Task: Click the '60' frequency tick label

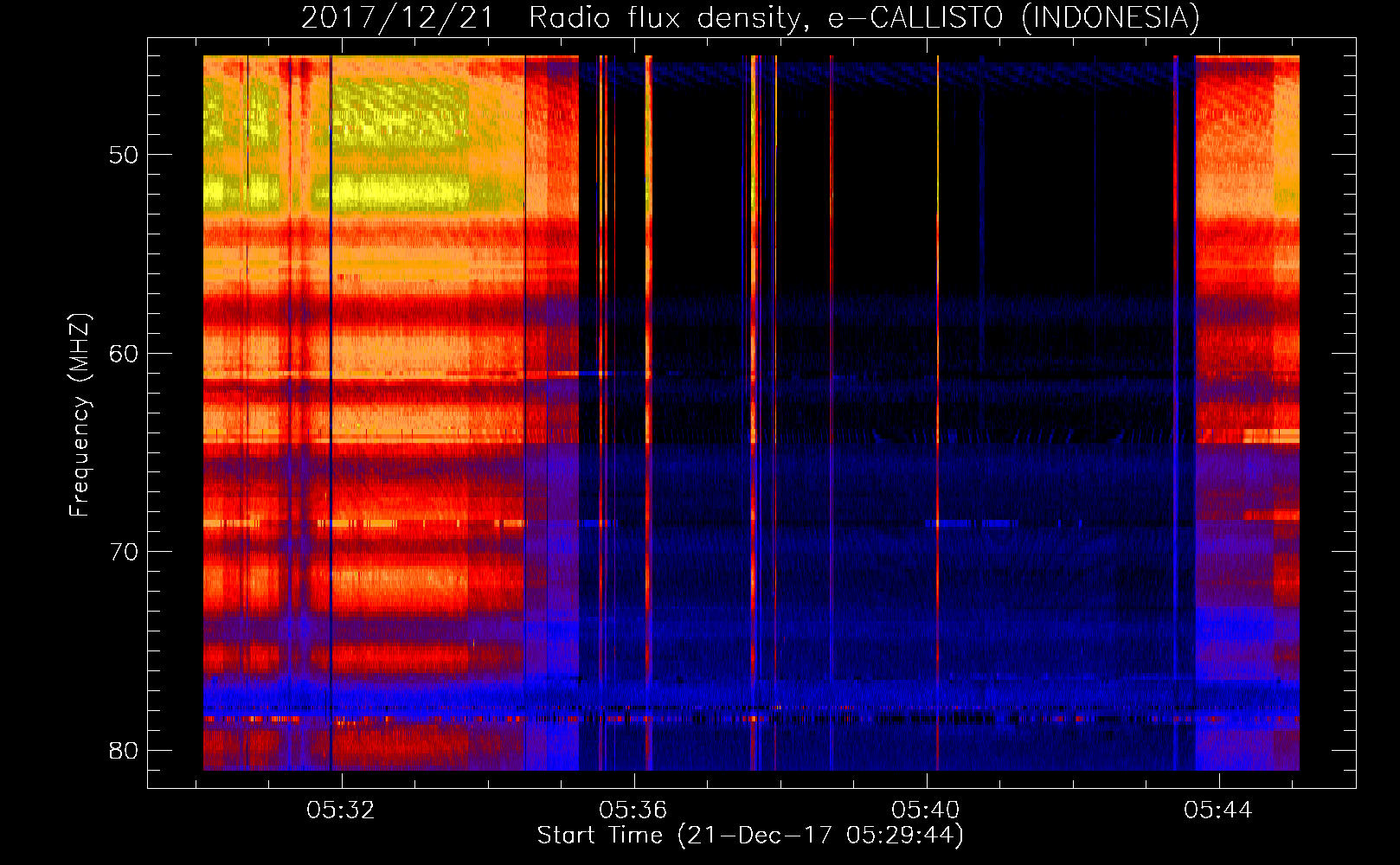Action: pyautogui.click(x=124, y=354)
